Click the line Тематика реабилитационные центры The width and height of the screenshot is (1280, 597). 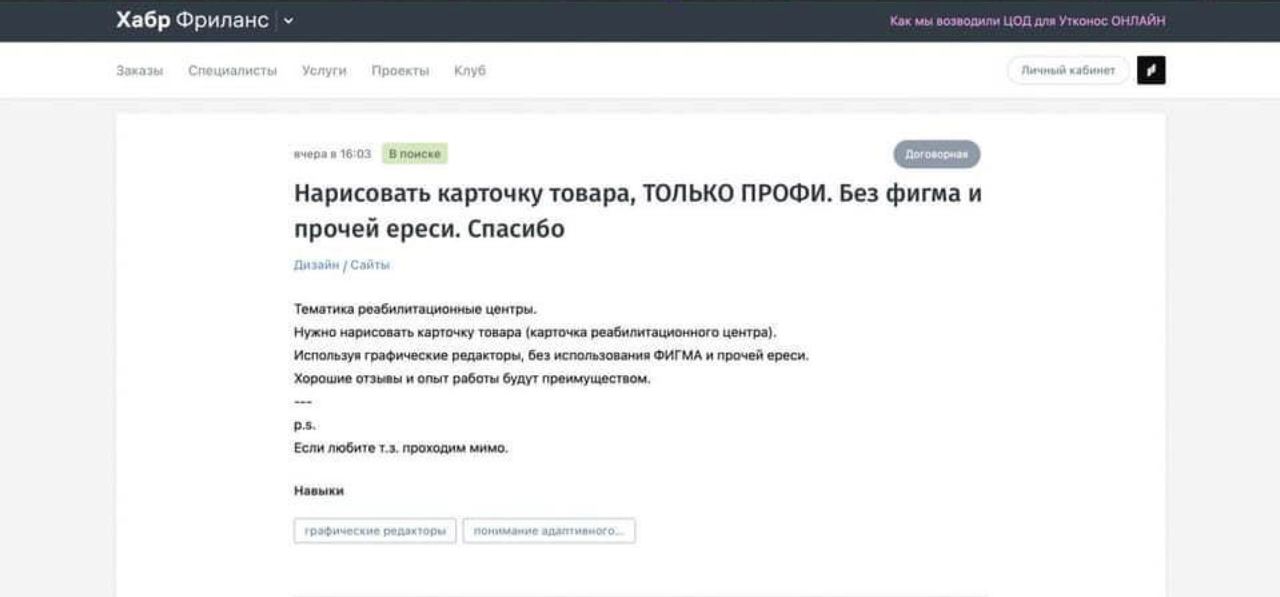point(415,309)
